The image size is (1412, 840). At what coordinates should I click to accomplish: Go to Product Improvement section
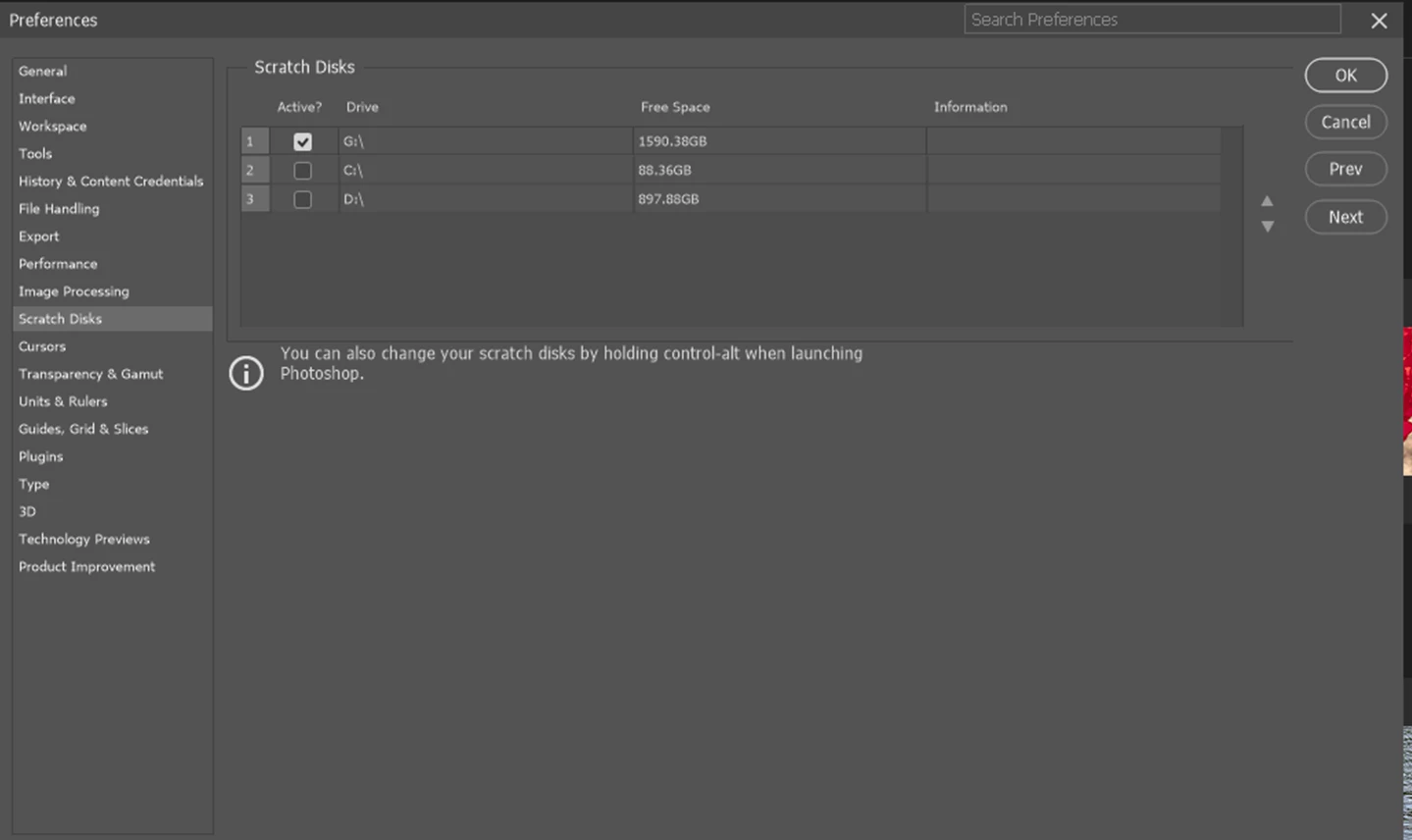tap(86, 566)
